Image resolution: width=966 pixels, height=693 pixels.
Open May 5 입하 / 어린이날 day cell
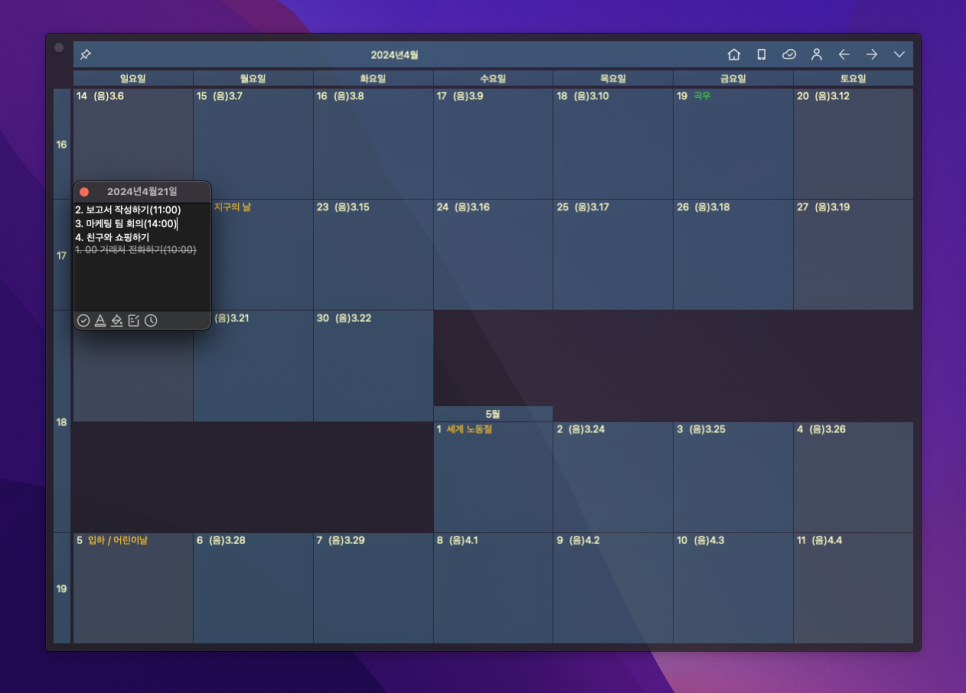tap(133, 588)
